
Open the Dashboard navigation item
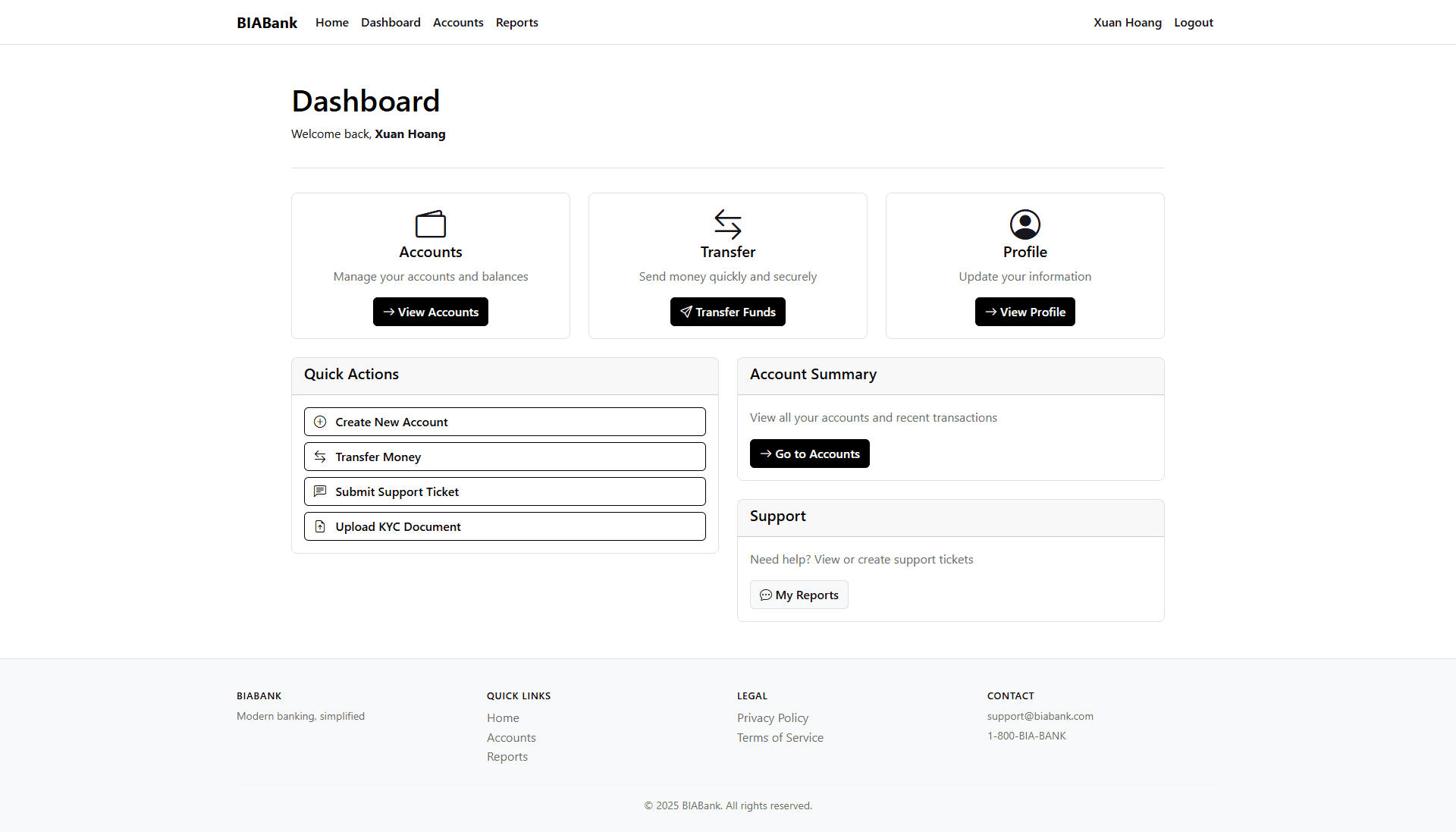coord(391,22)
